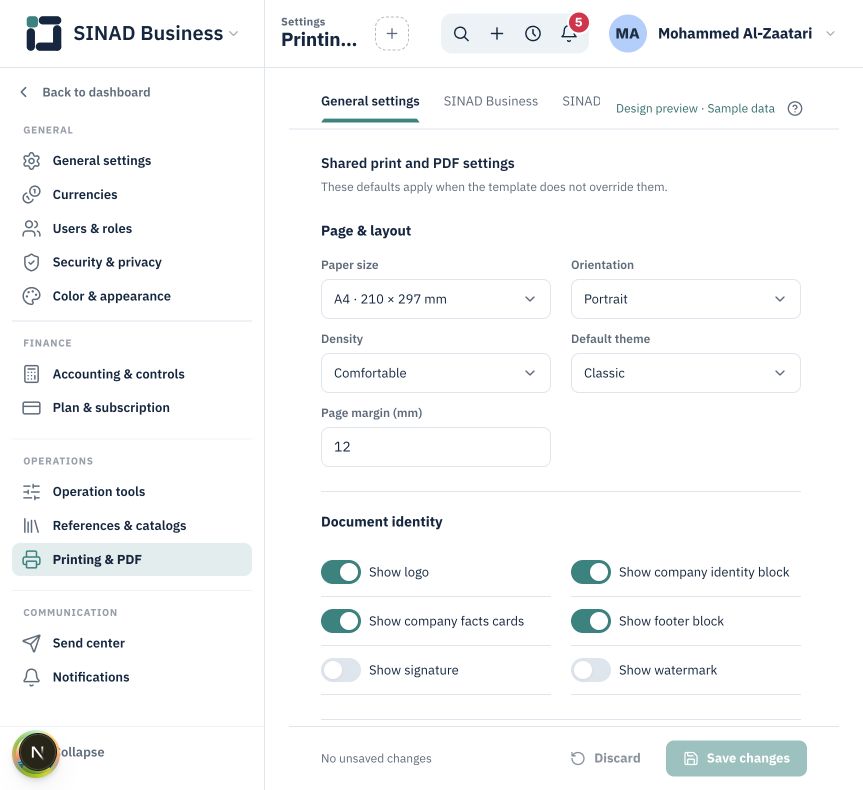
Task: Click the Currencies coins icon
Action: (31, 195)
